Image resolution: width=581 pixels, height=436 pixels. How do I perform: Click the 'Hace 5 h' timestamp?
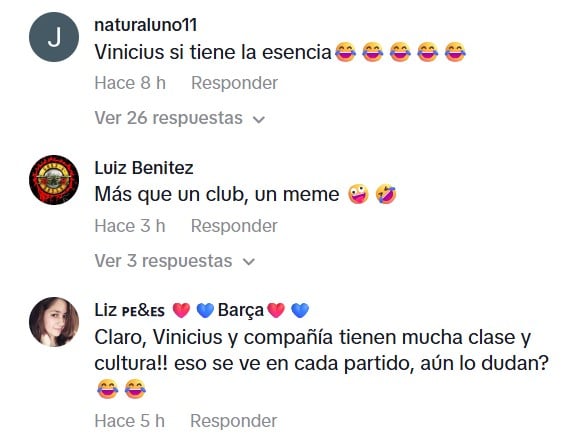click(x=130, y=421)
